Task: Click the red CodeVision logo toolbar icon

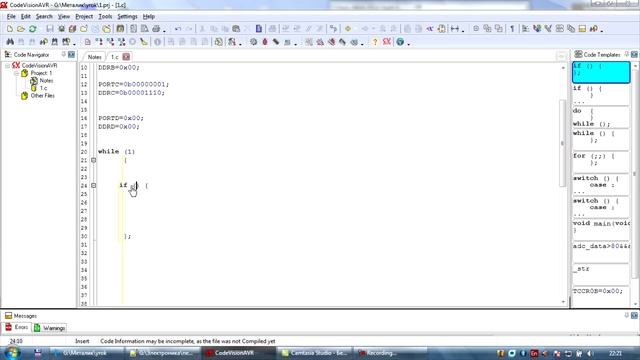Action: (387, 42)
